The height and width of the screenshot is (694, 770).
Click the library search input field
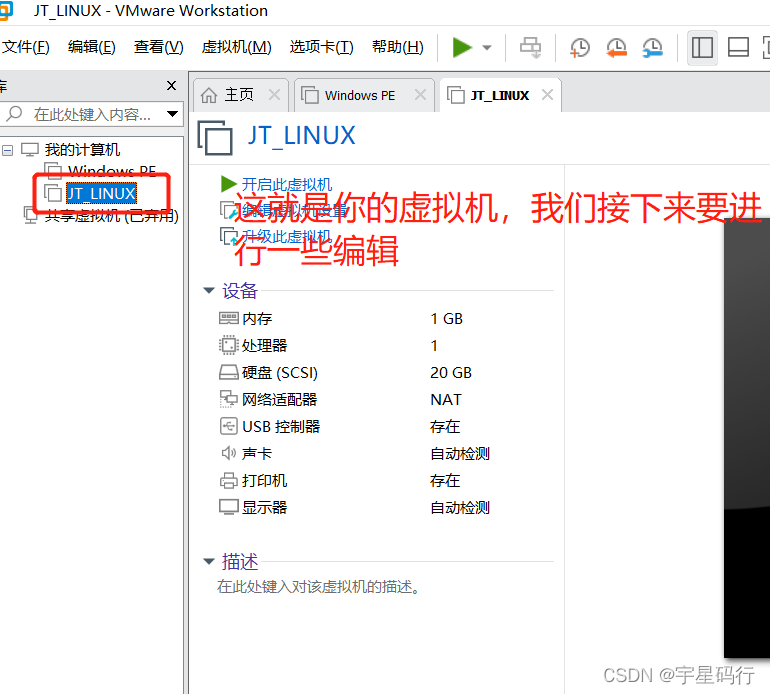coord(92,114)
